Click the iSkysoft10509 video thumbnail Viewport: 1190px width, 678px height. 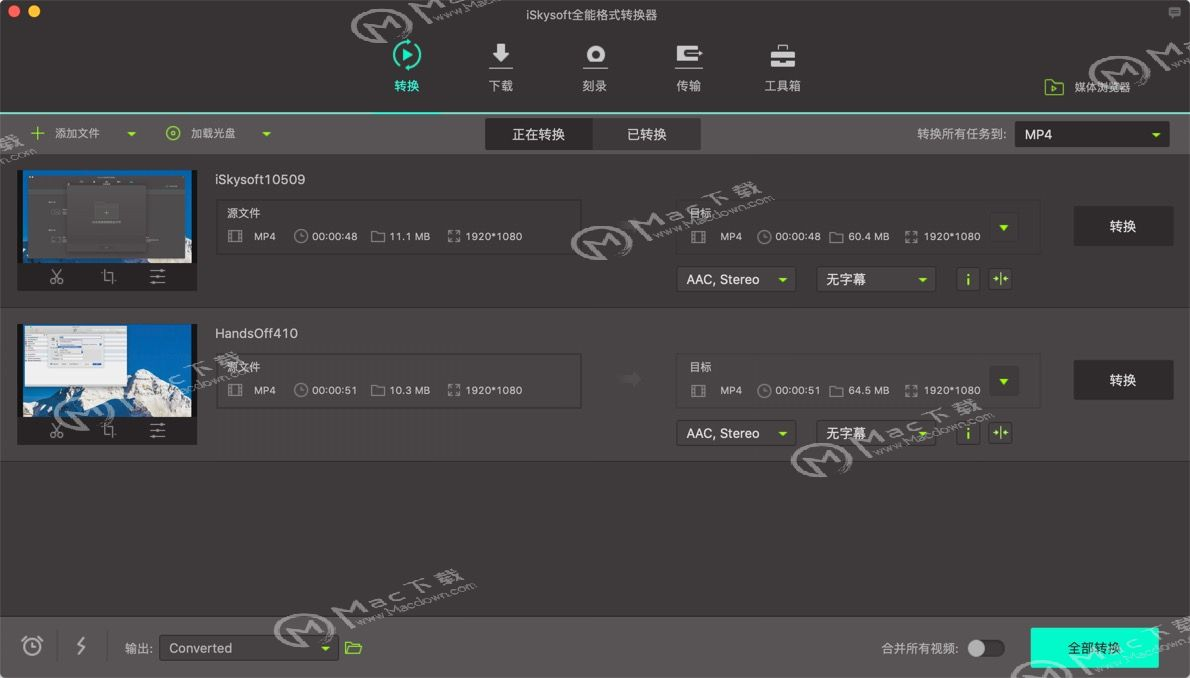pos(107,216)
